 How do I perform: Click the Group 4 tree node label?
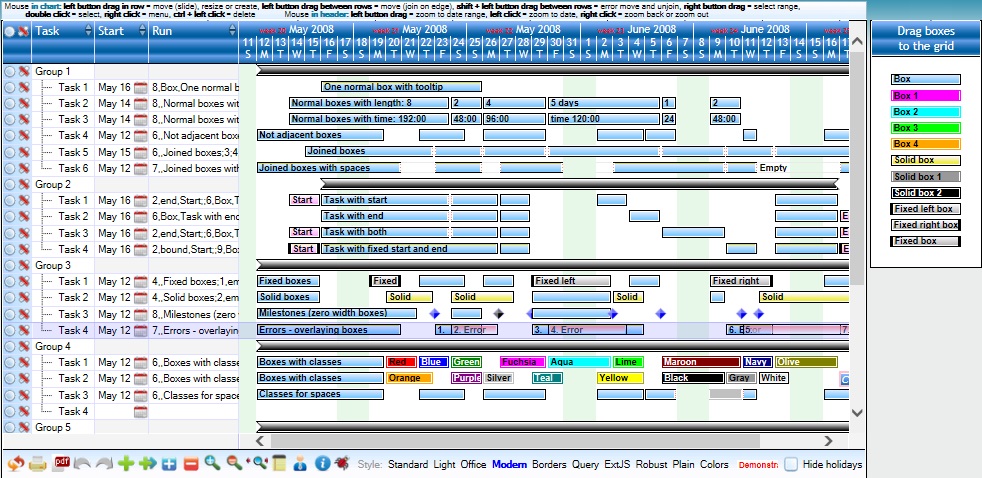click(x=53, y=346)
